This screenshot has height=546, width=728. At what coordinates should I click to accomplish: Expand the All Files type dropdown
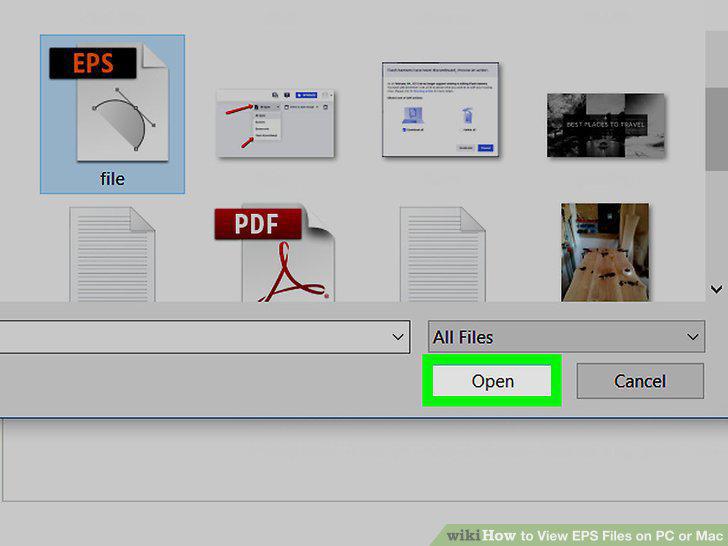tap(566, 337)
